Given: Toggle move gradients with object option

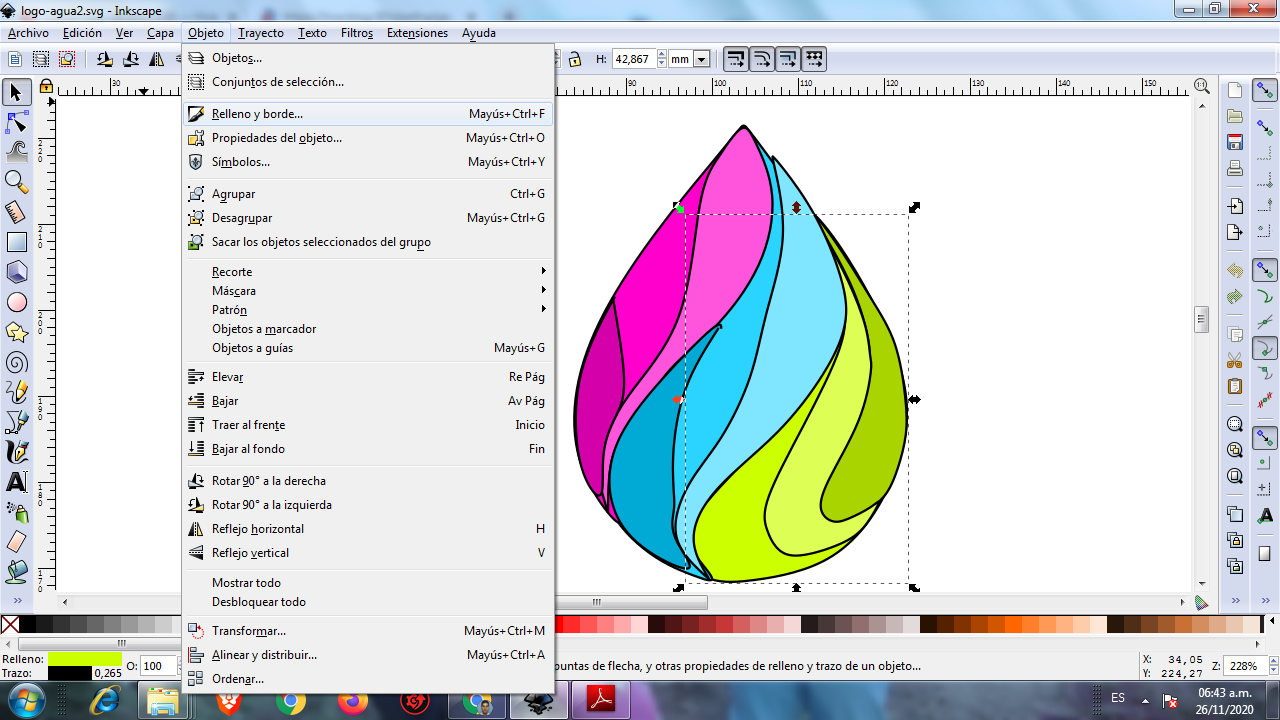Looking at the screenshot, I should point(788,59).
